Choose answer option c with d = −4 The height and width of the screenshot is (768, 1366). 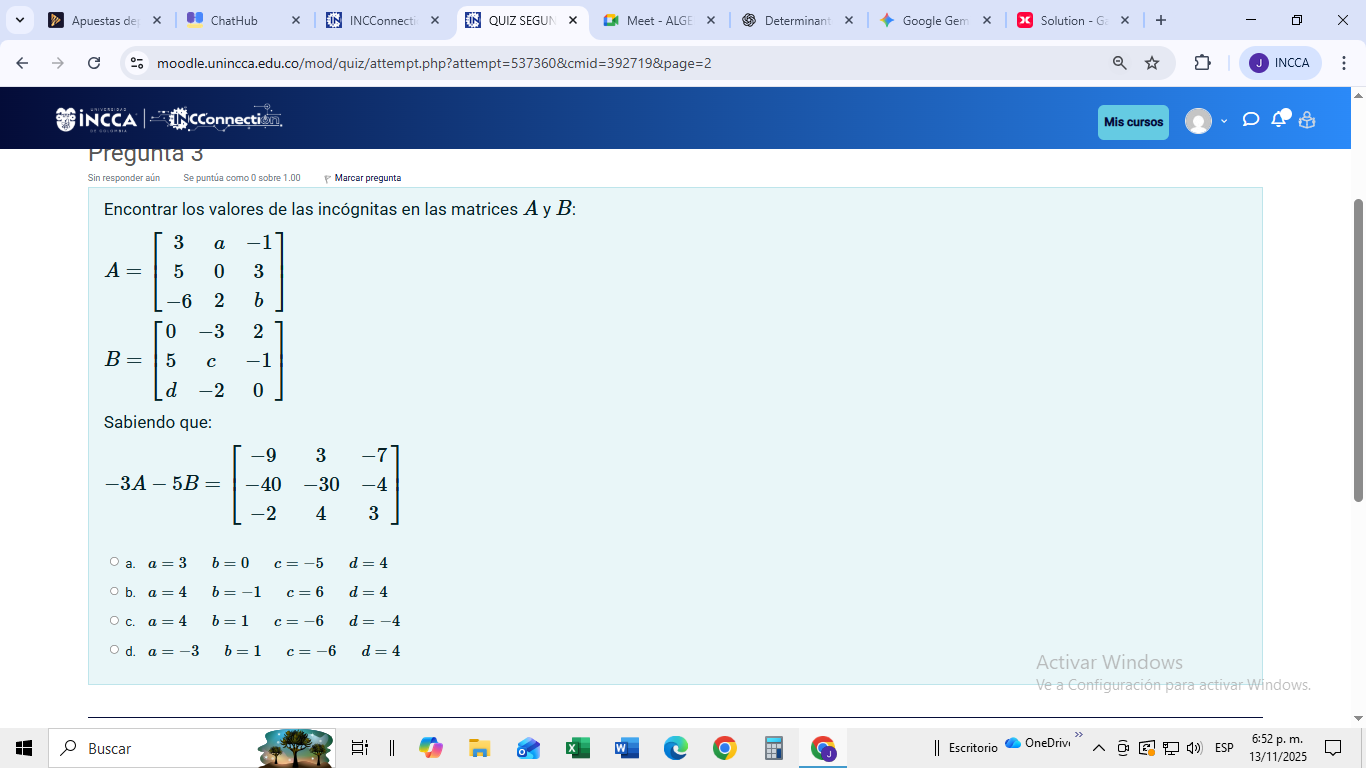115,620
